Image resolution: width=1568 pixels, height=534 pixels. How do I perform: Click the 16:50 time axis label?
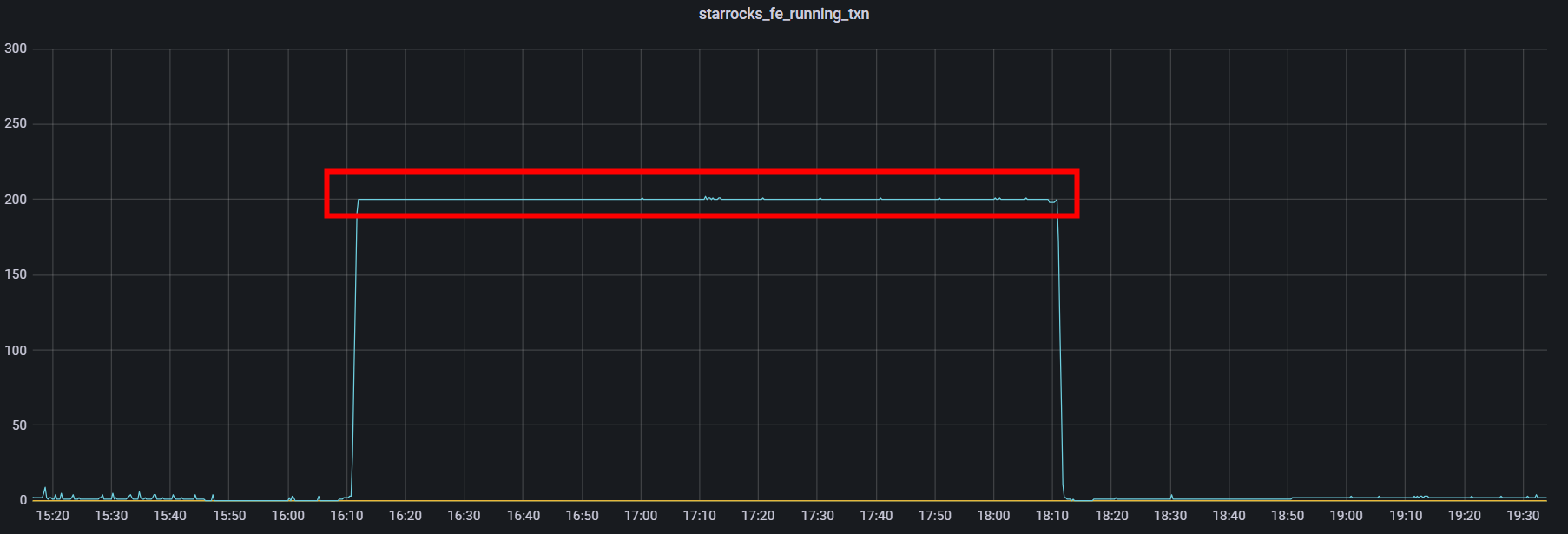(582, 516)
